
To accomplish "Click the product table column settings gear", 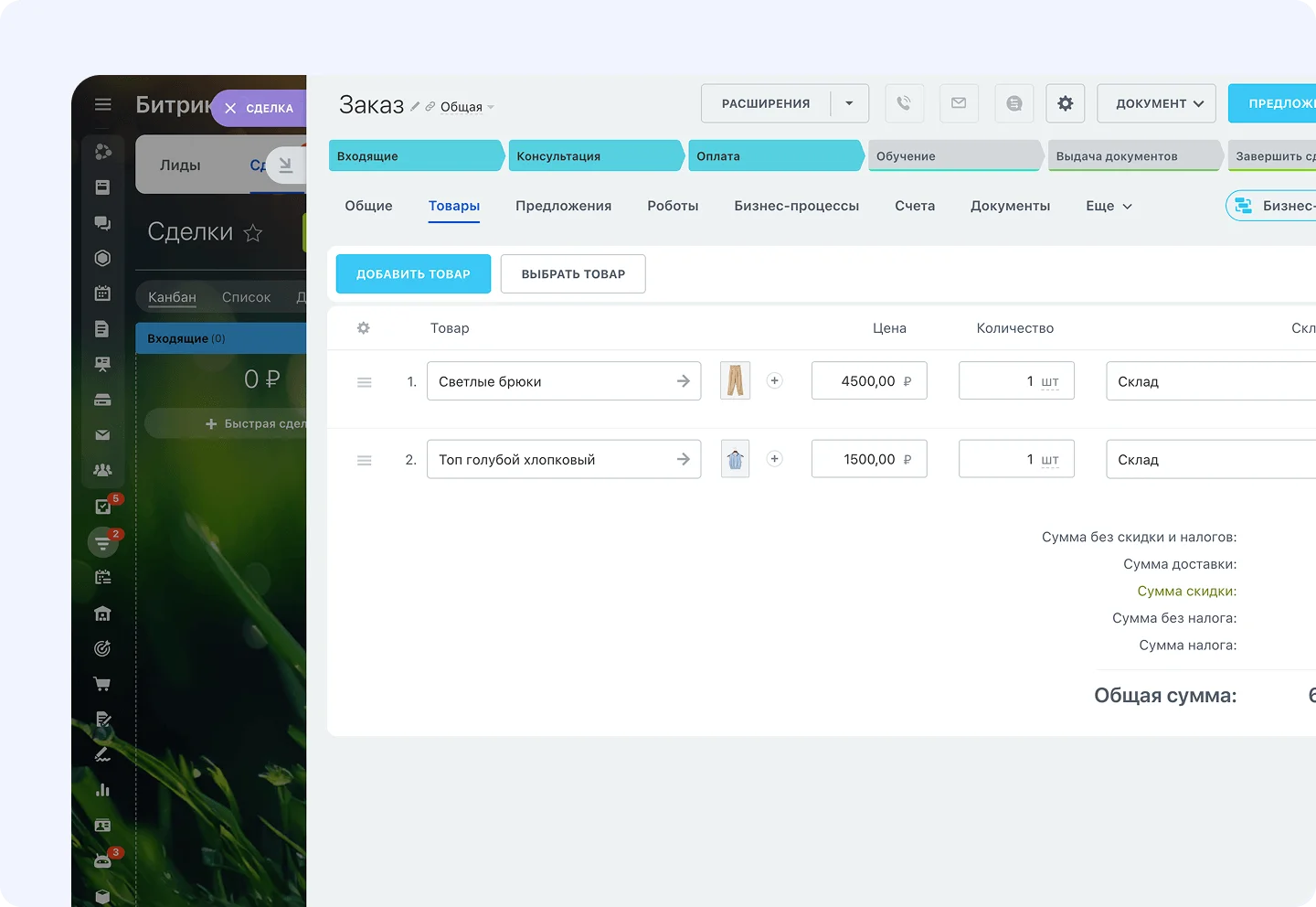I will (364, 328).
